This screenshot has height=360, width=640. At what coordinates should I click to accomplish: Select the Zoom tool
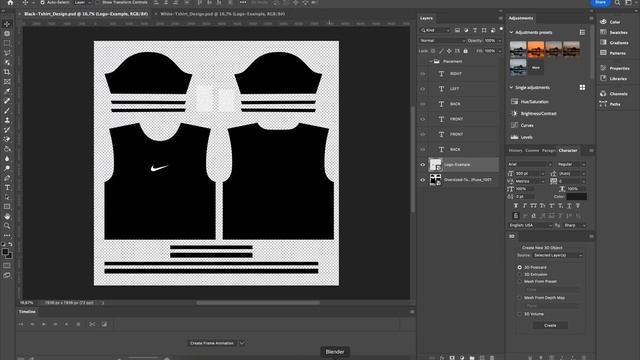(7, 226)
